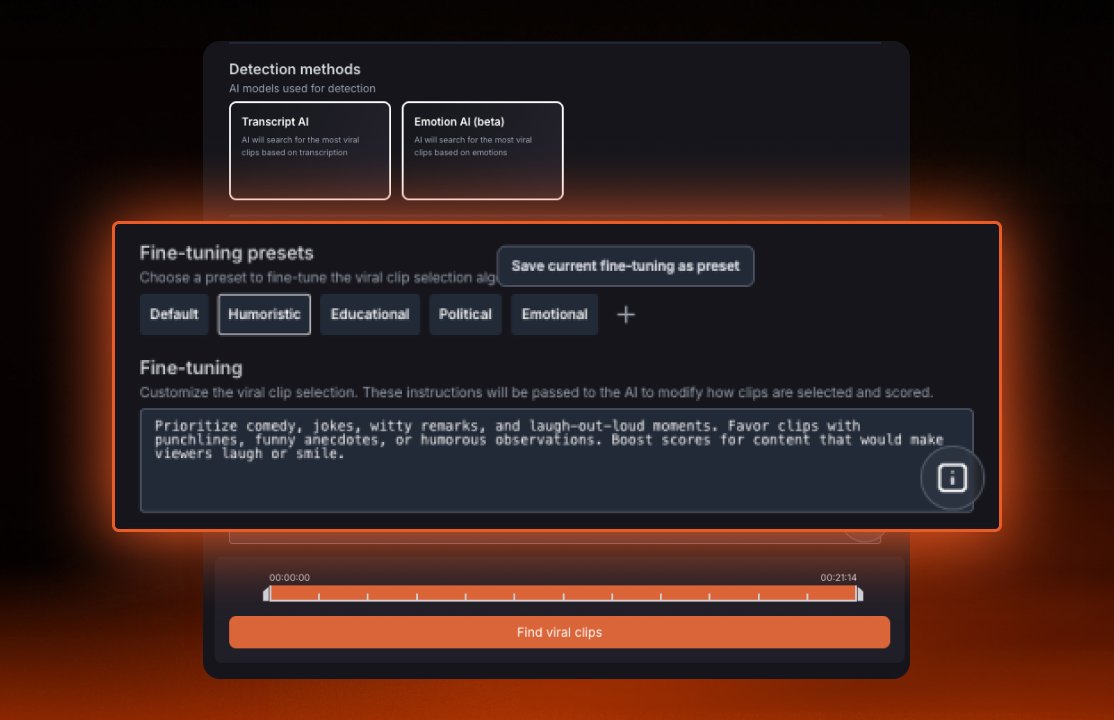Apply the Emotional preset

[x=554, y=314]
